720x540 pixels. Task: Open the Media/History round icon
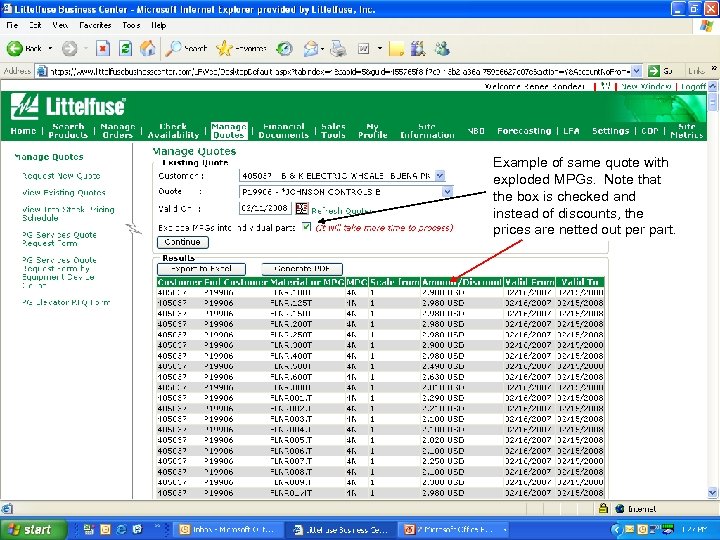point(285,48)
